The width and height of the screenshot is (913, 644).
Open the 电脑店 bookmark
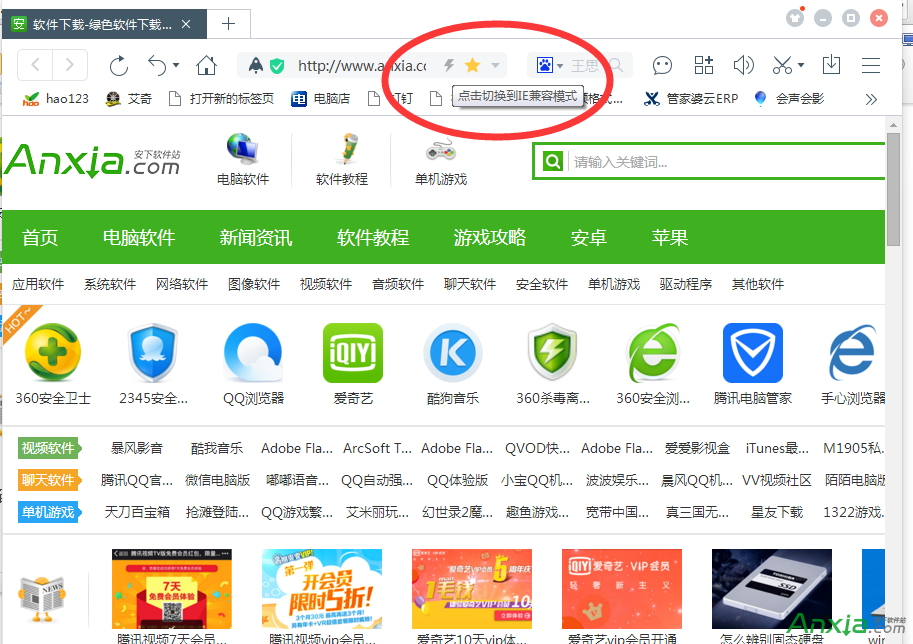point(321,99)
